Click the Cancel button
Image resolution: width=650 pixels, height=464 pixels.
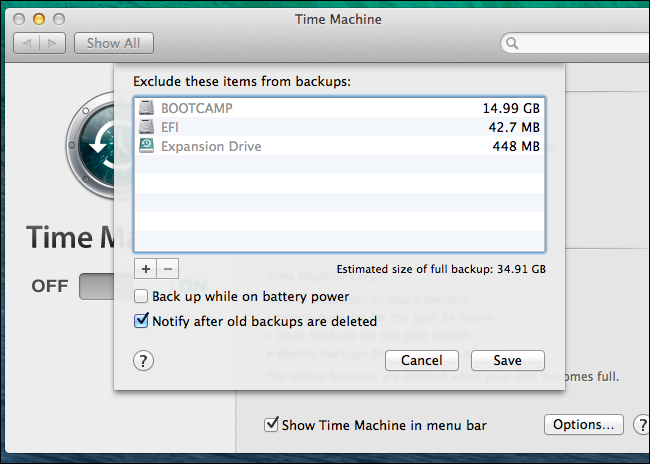pos(422,360)
